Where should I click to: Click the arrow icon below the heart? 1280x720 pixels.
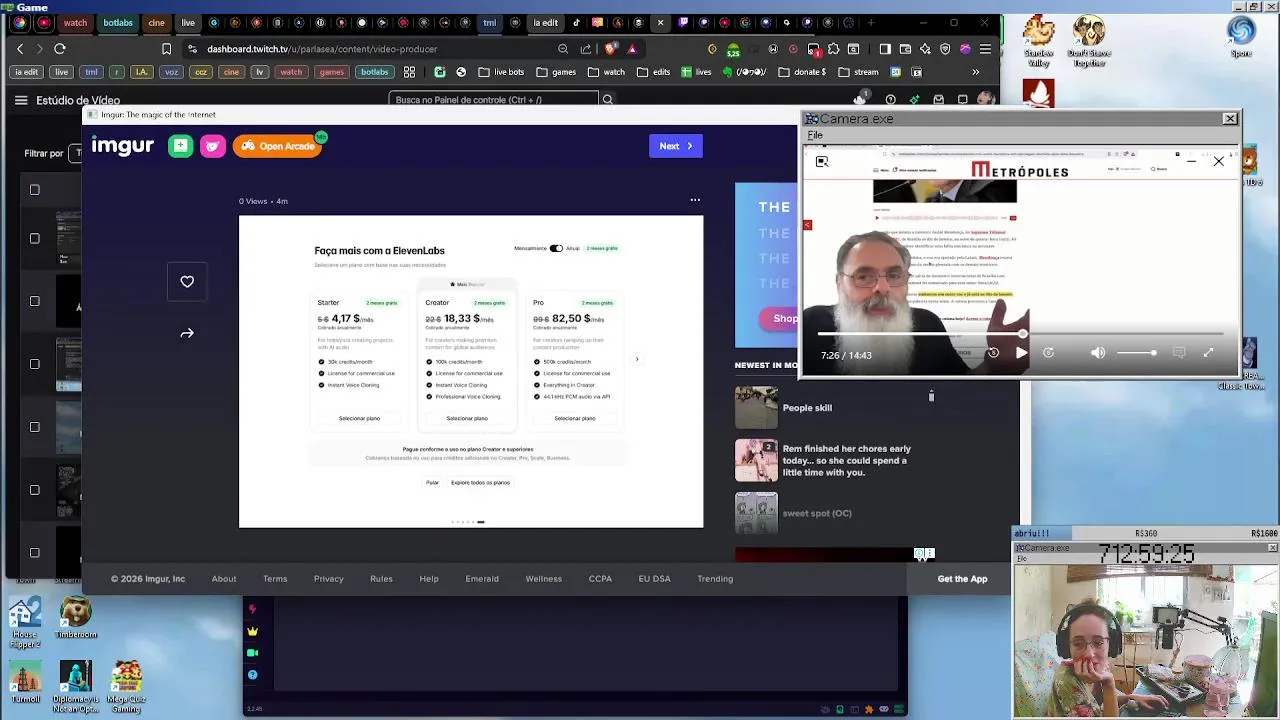187,333
